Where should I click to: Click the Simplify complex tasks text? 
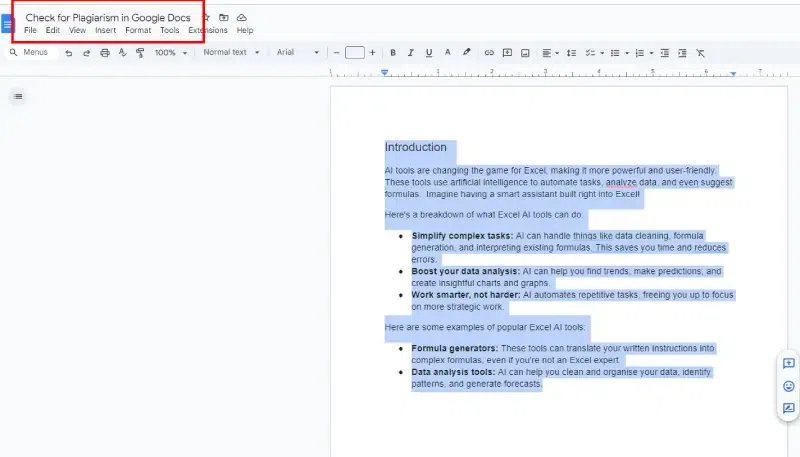[x=462, y=236]
